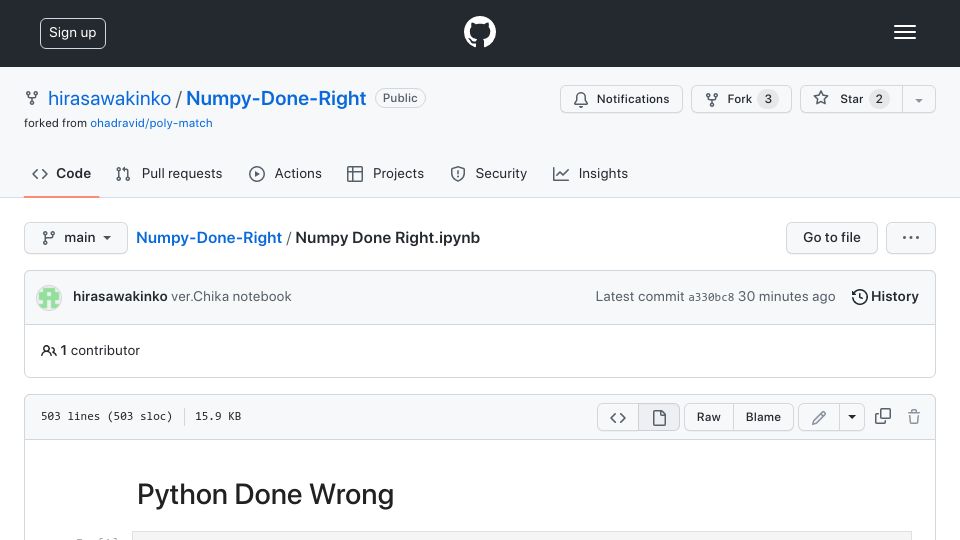Click the 30 minutes ago timestamp
960x540 pixels.
786,296
